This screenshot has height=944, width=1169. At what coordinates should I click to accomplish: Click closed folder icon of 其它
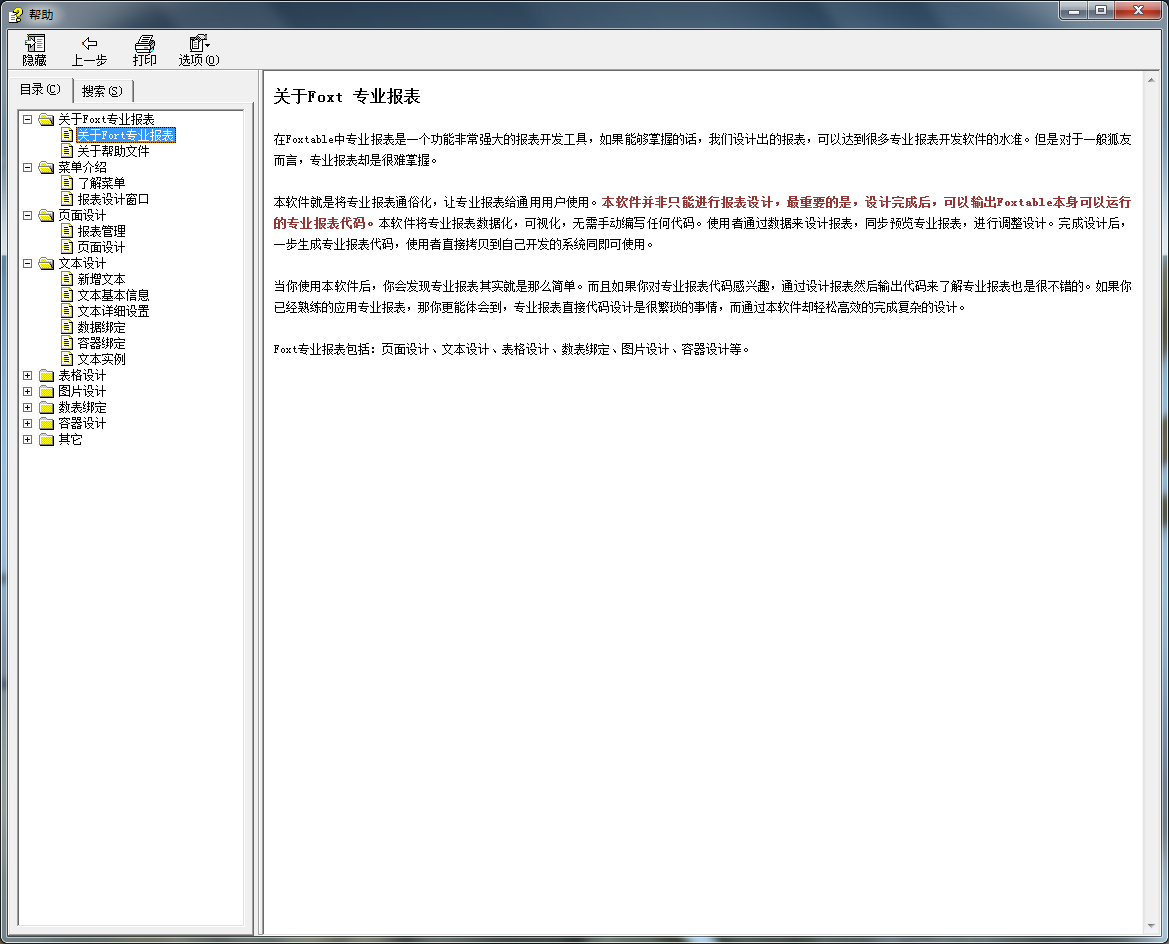point(46,439)
